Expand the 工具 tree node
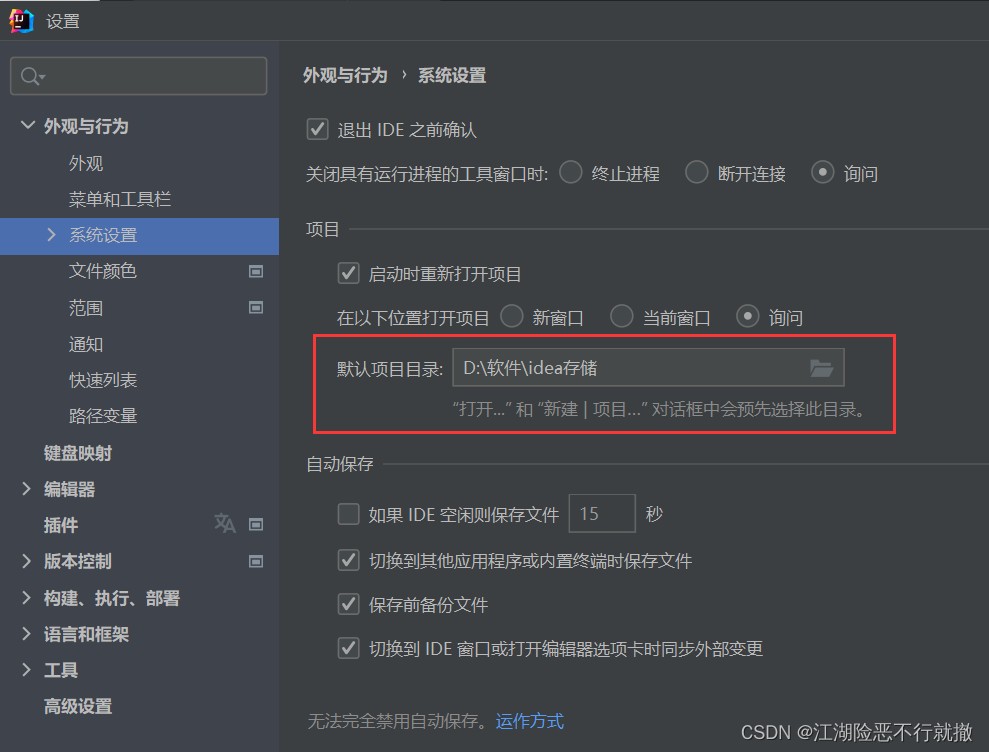 (x=26, y=669)
